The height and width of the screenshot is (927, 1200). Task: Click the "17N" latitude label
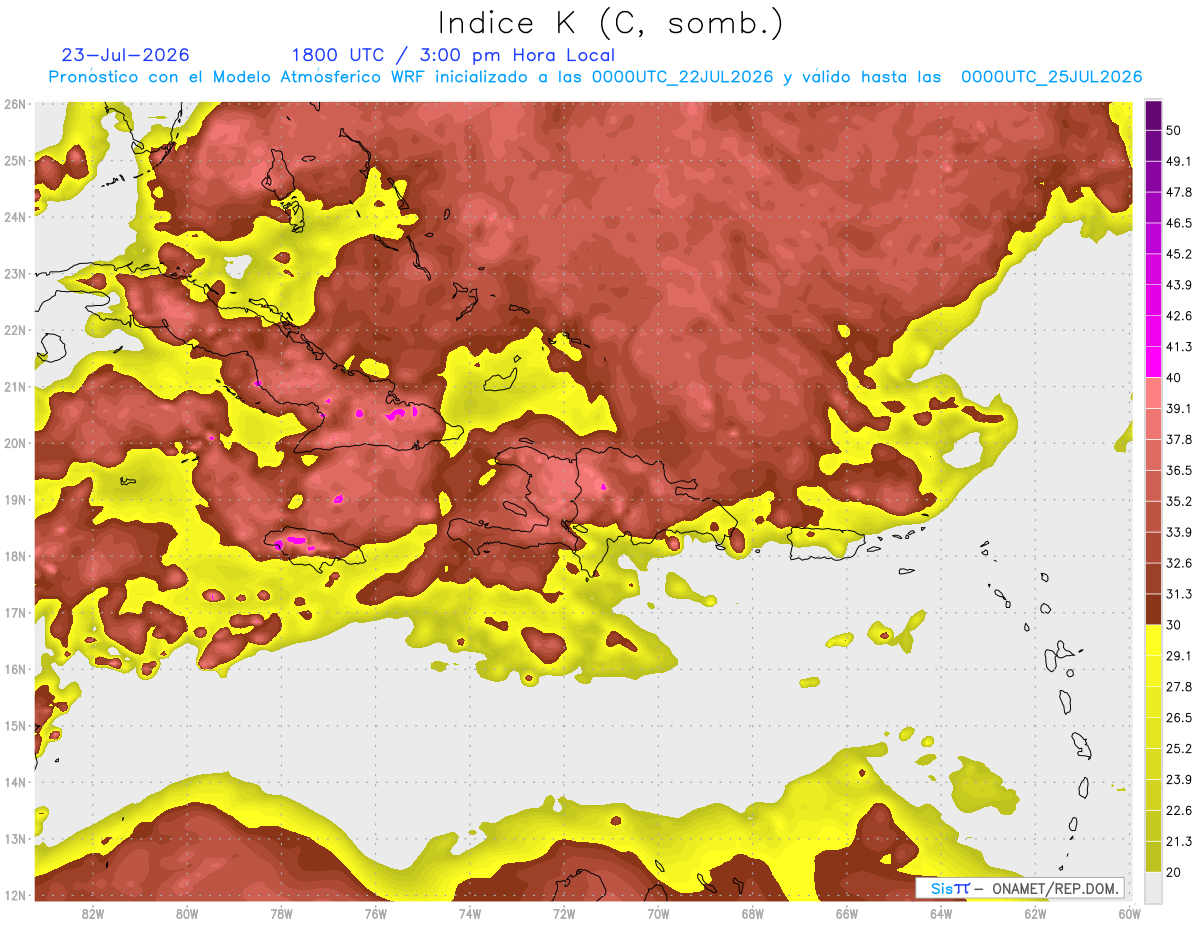point(15,612)
